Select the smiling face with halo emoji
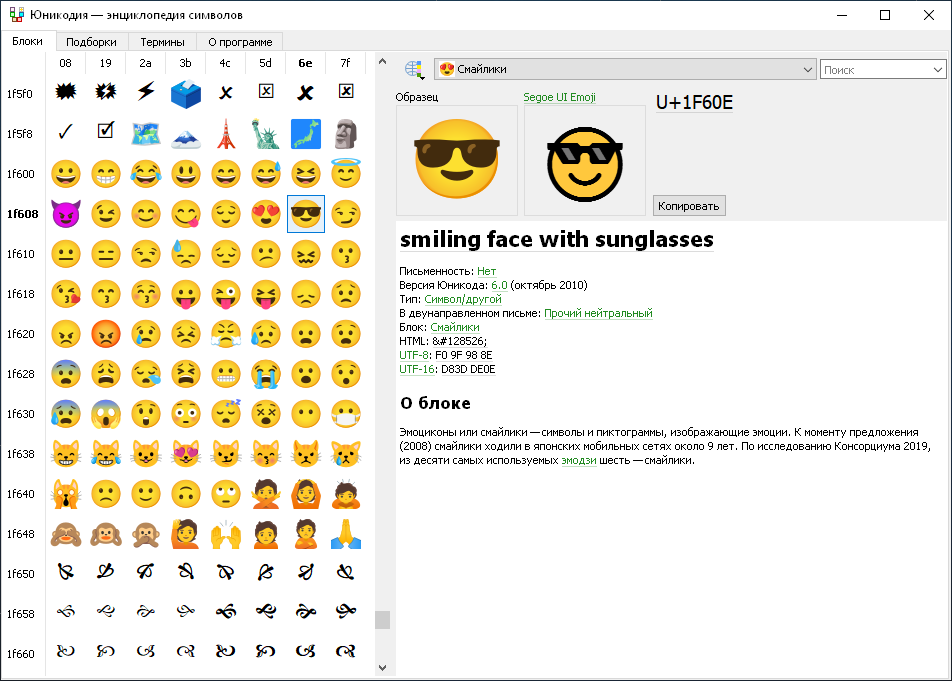Image resolution: width=952 pixels, height=681 pixels. pos(345,172)
